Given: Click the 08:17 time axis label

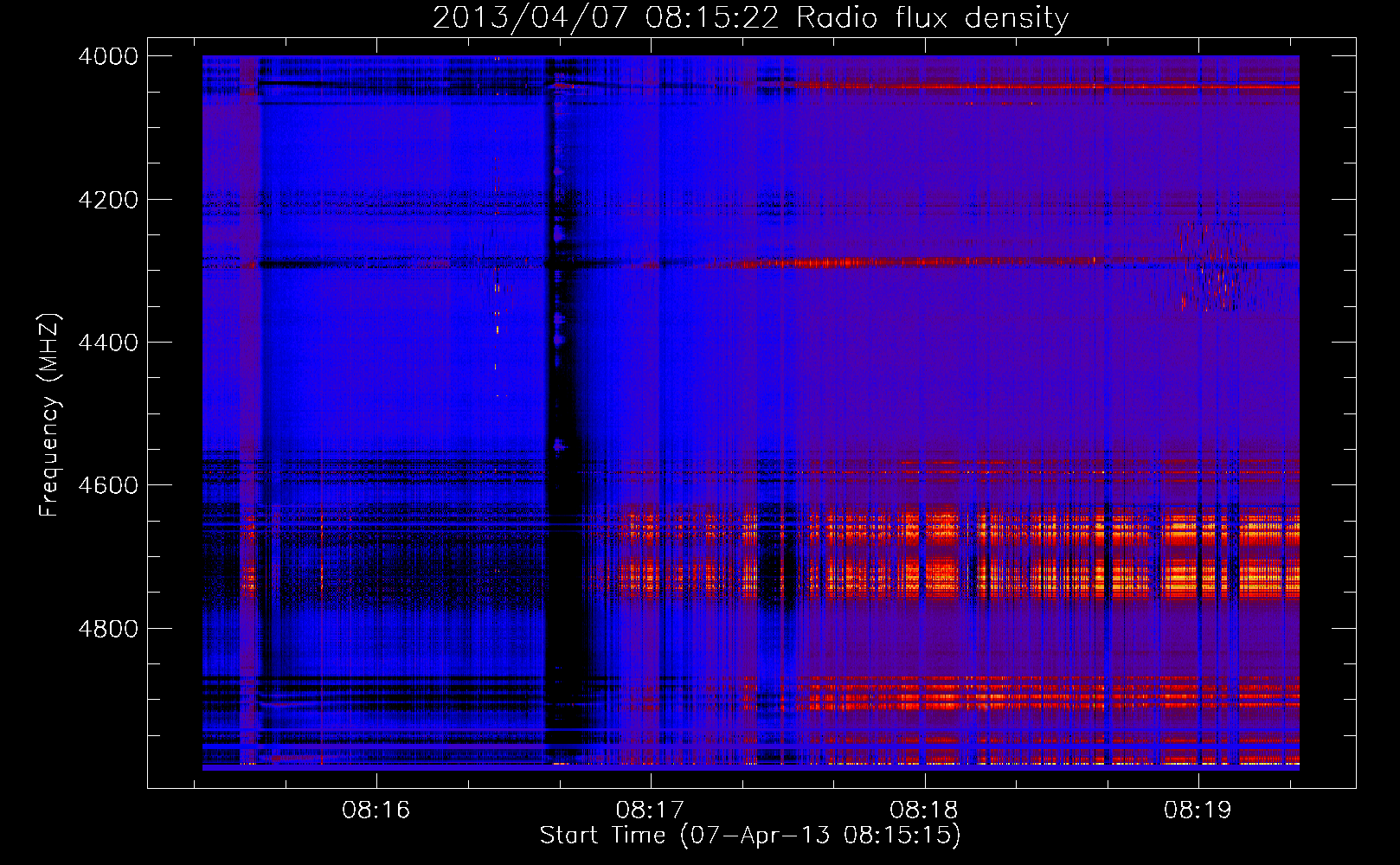Looking at the screenshot, I should pyautogui.click(x=650, y=811).
